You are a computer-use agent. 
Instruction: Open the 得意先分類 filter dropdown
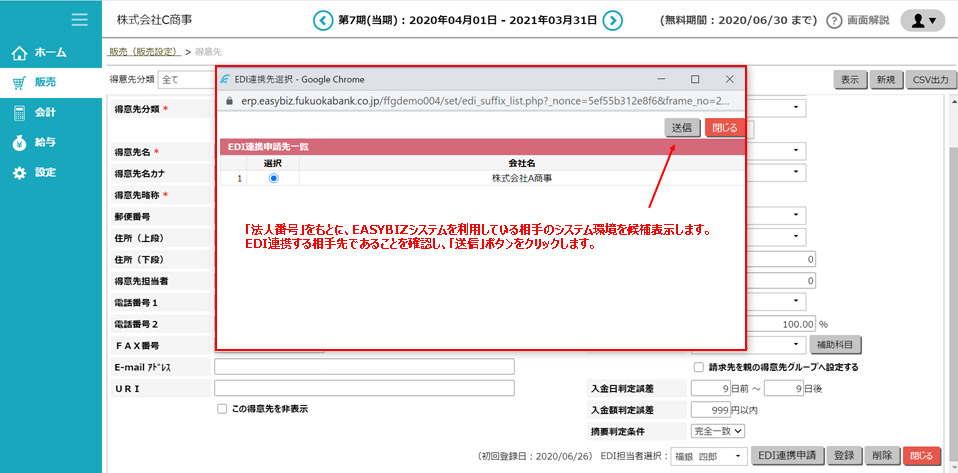pyautogui.click(x=186, y=79)
